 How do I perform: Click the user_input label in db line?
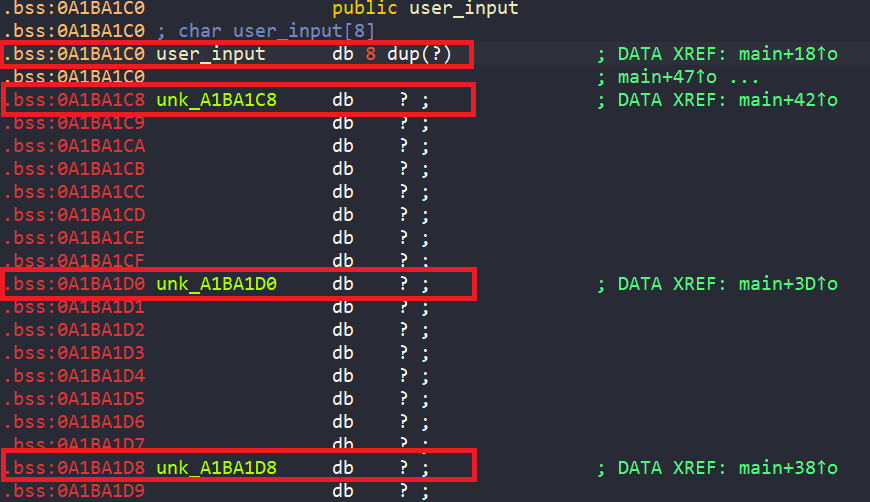(x=211, y=54)
